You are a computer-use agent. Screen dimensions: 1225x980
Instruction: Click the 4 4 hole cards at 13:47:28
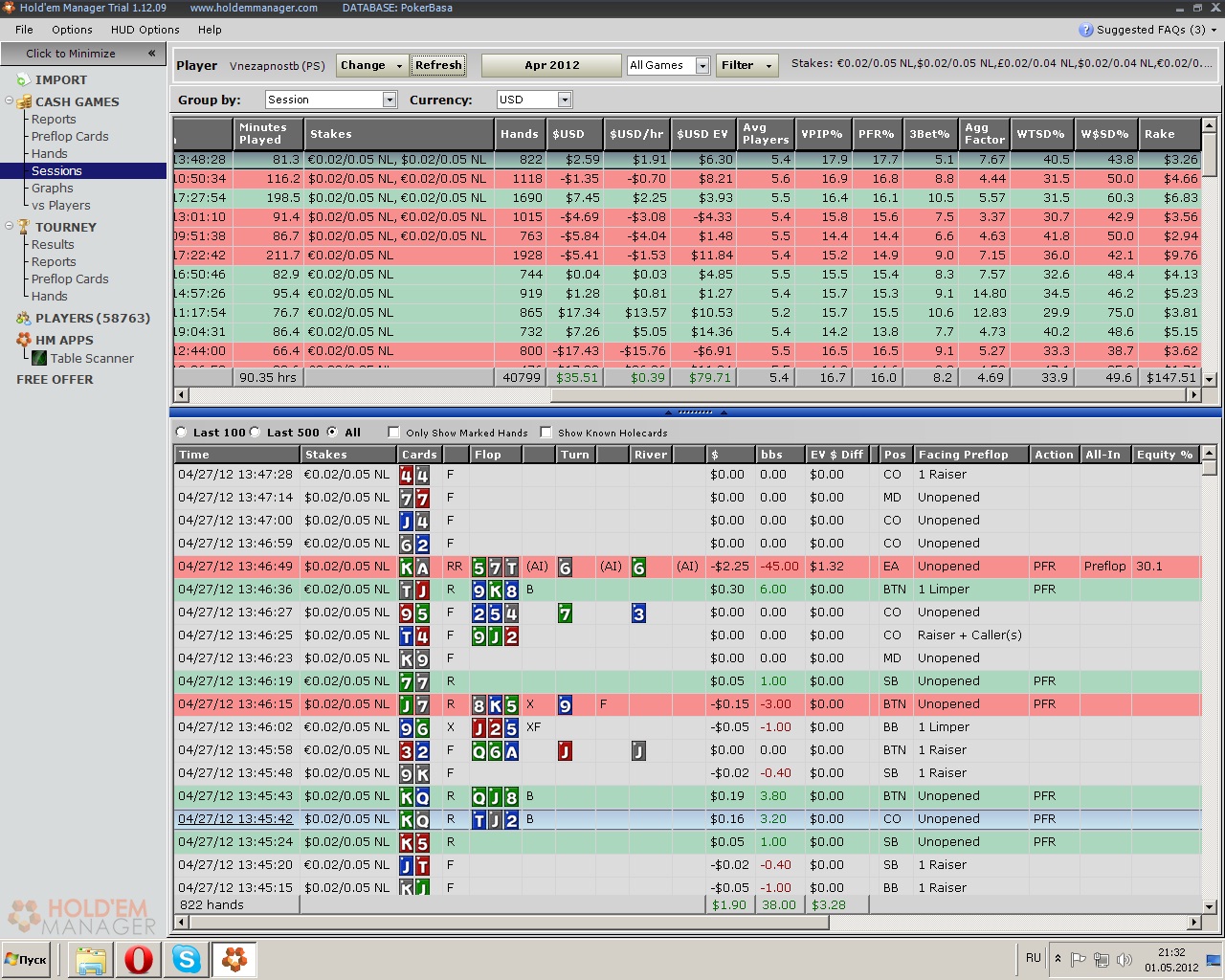pos(414,475)
